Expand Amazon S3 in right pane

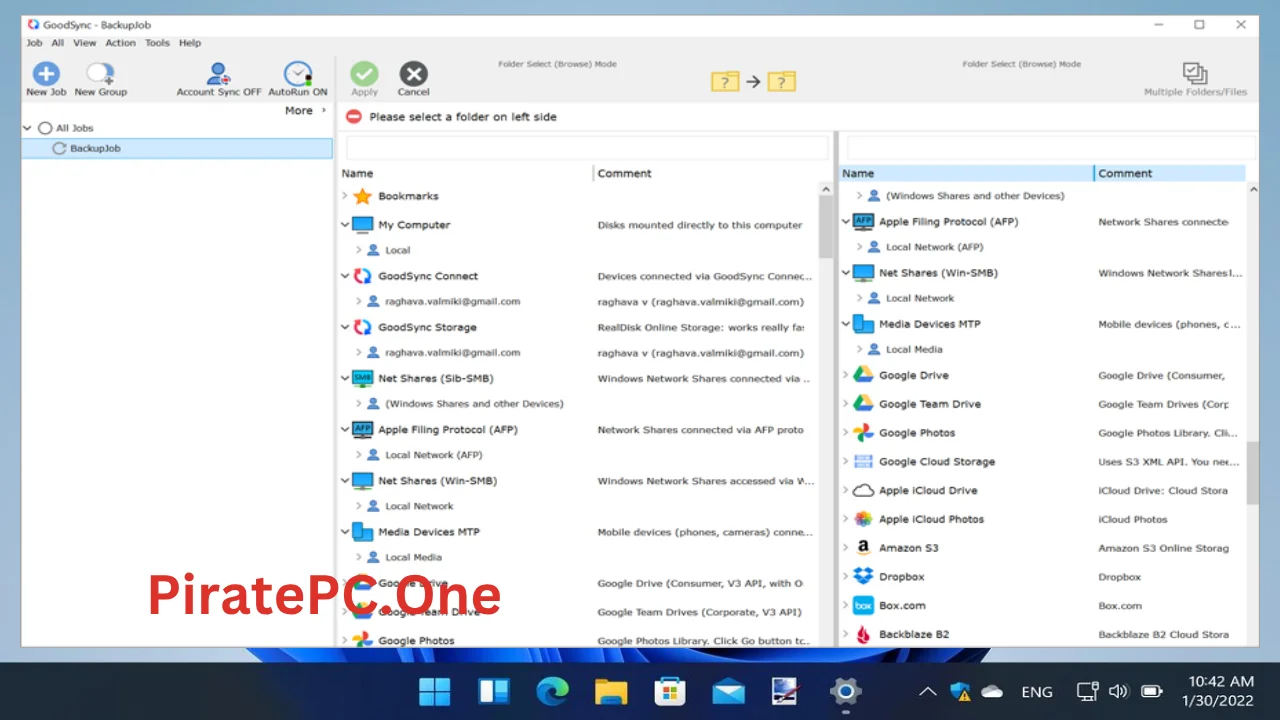point(845,548)
